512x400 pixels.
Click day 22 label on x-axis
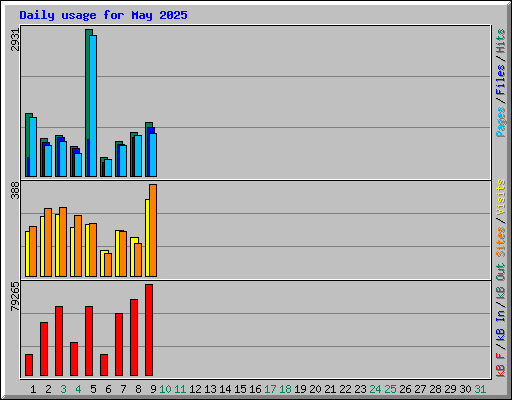[345, 389]
